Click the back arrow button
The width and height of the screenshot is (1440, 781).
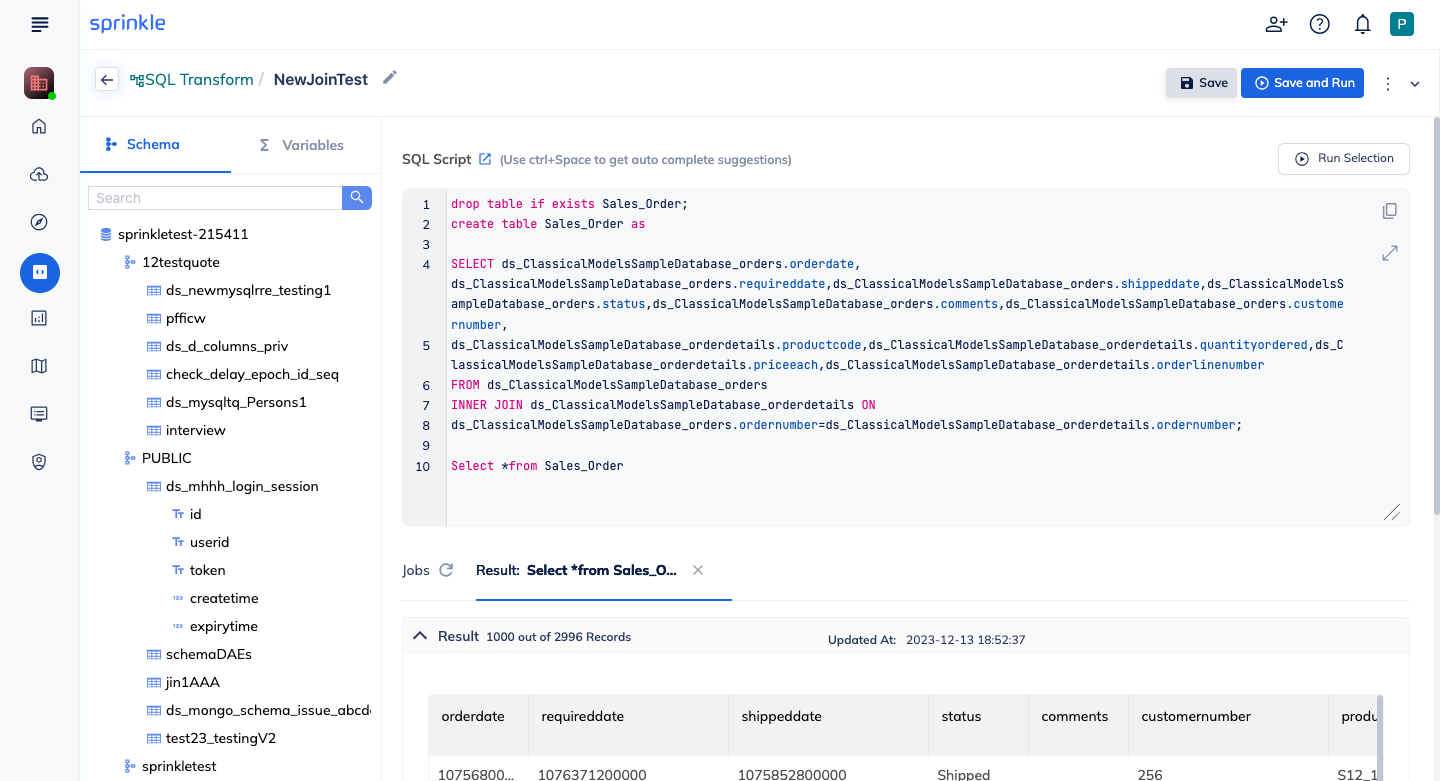tap(107, 80)
